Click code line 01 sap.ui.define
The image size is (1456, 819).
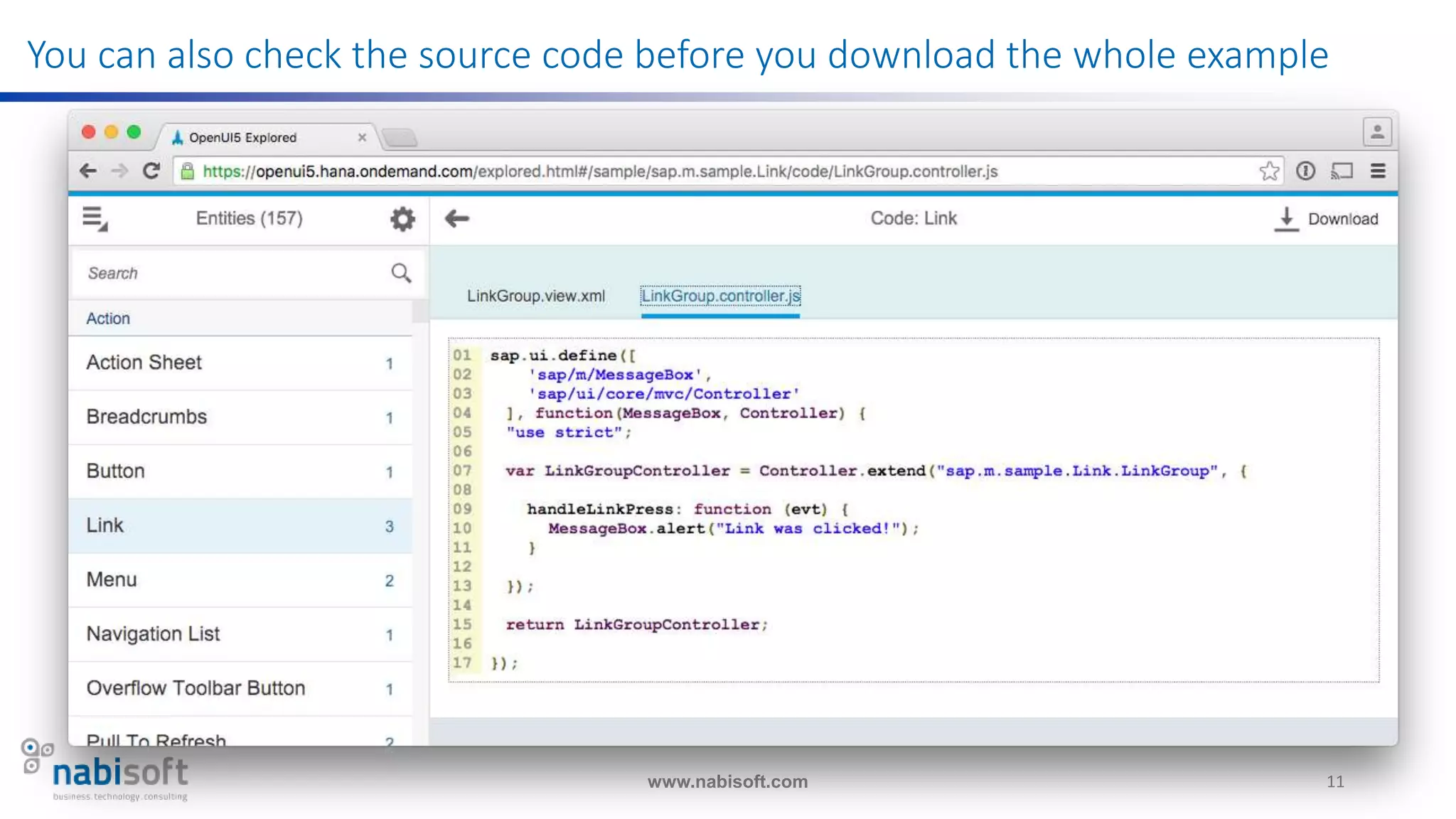click(x=562, y=355)
